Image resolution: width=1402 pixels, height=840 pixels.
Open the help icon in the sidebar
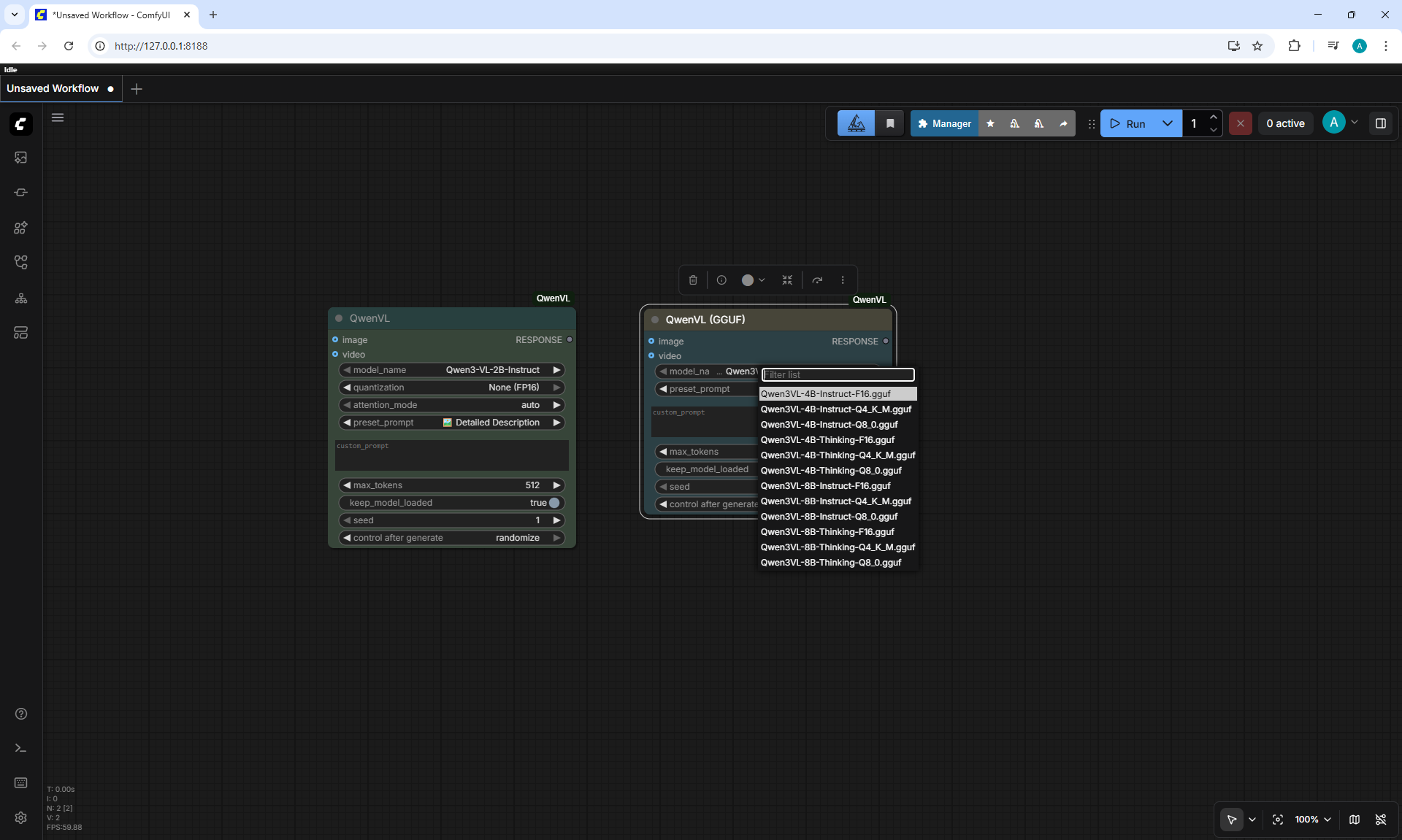[20, 714]
